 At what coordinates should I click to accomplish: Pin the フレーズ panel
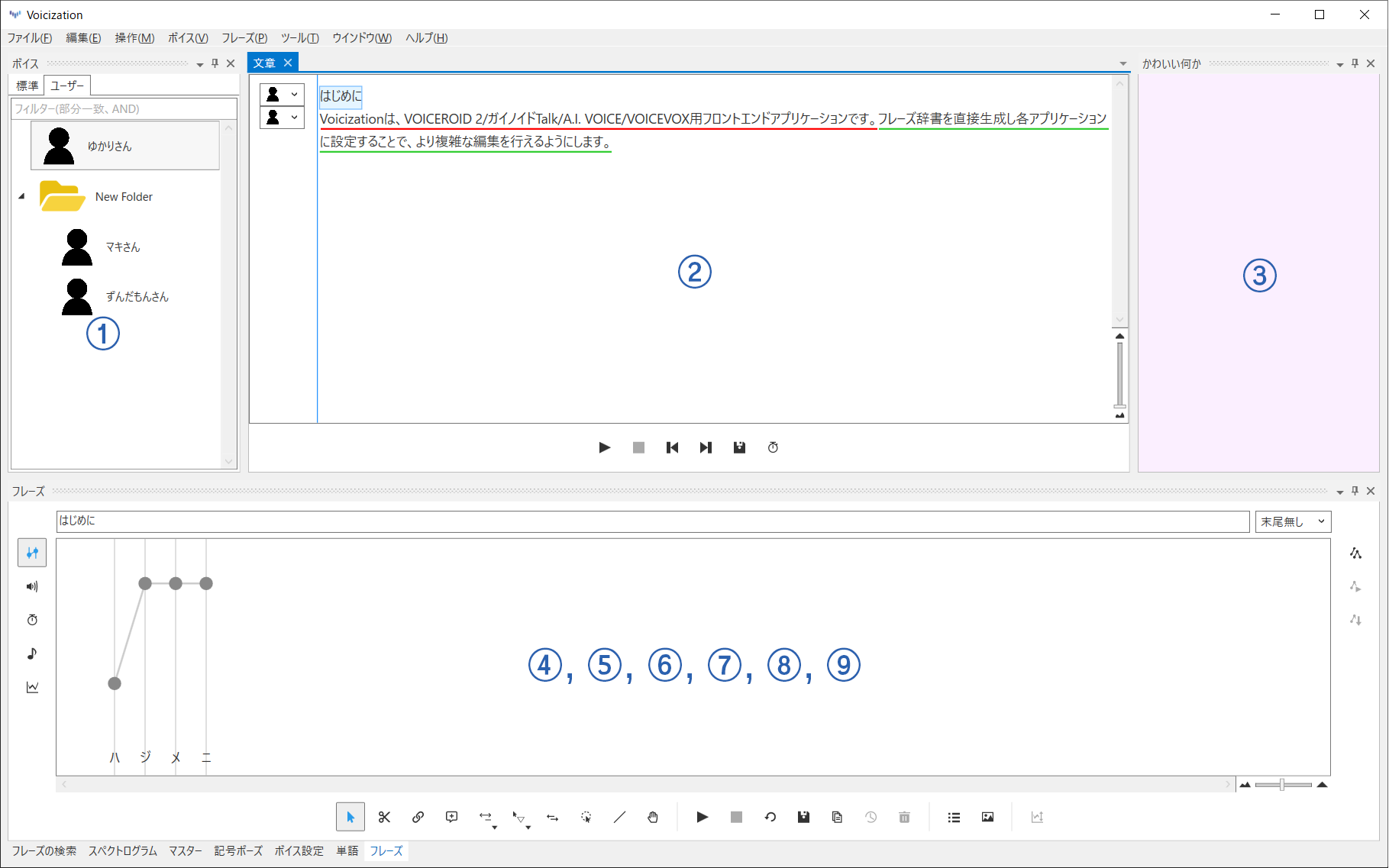pos(1355,491)
